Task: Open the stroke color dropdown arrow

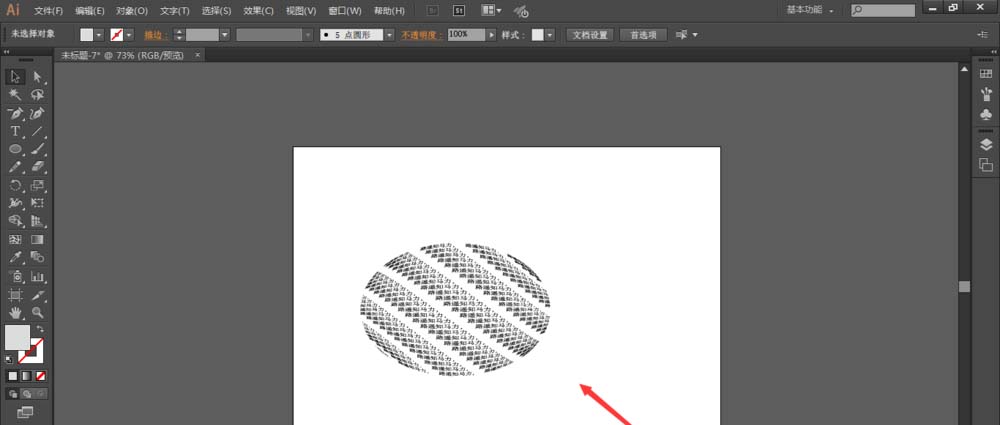Action: click(x=130, y=35)
